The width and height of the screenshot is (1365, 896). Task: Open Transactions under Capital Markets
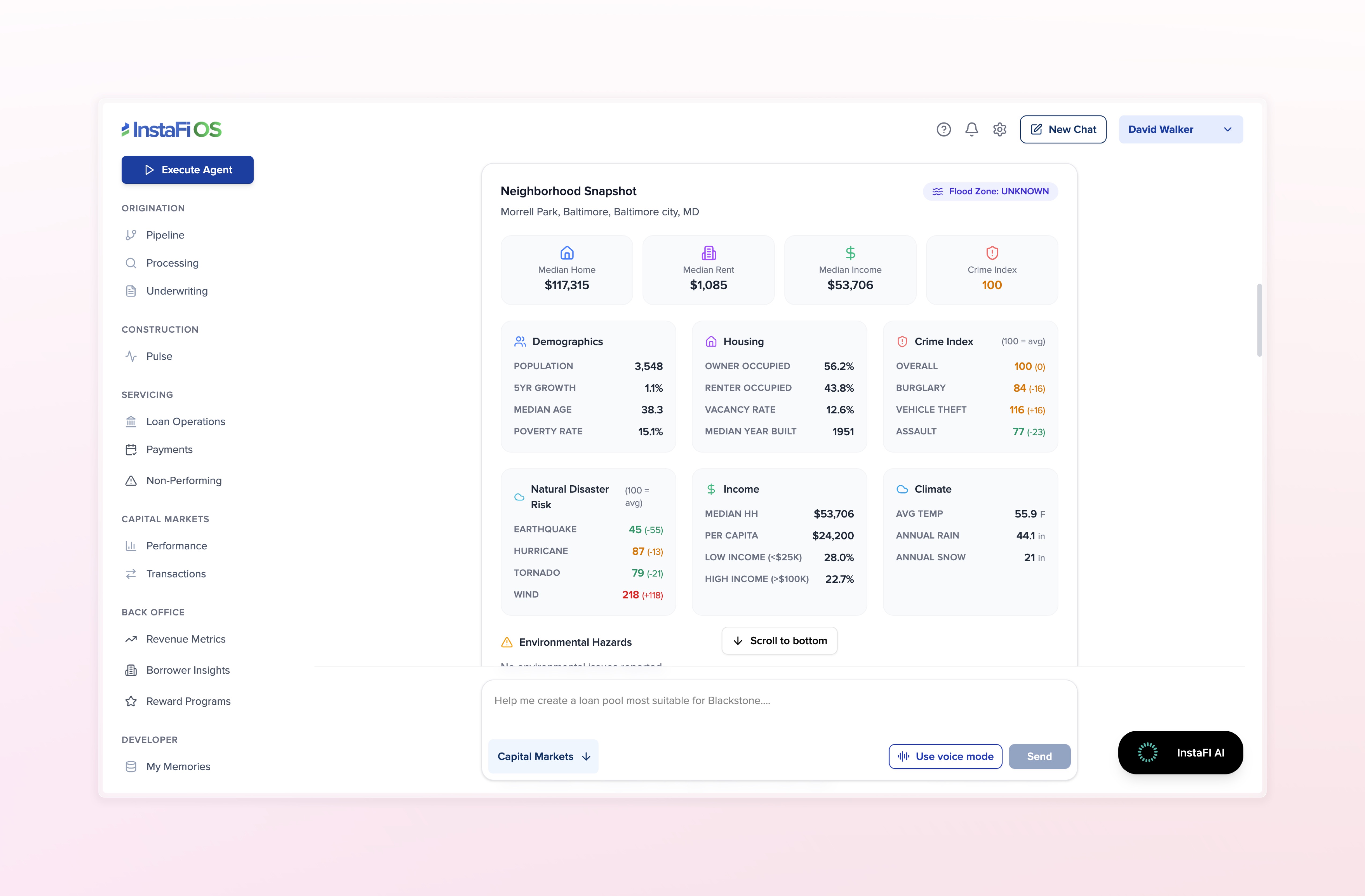point(175,574)
